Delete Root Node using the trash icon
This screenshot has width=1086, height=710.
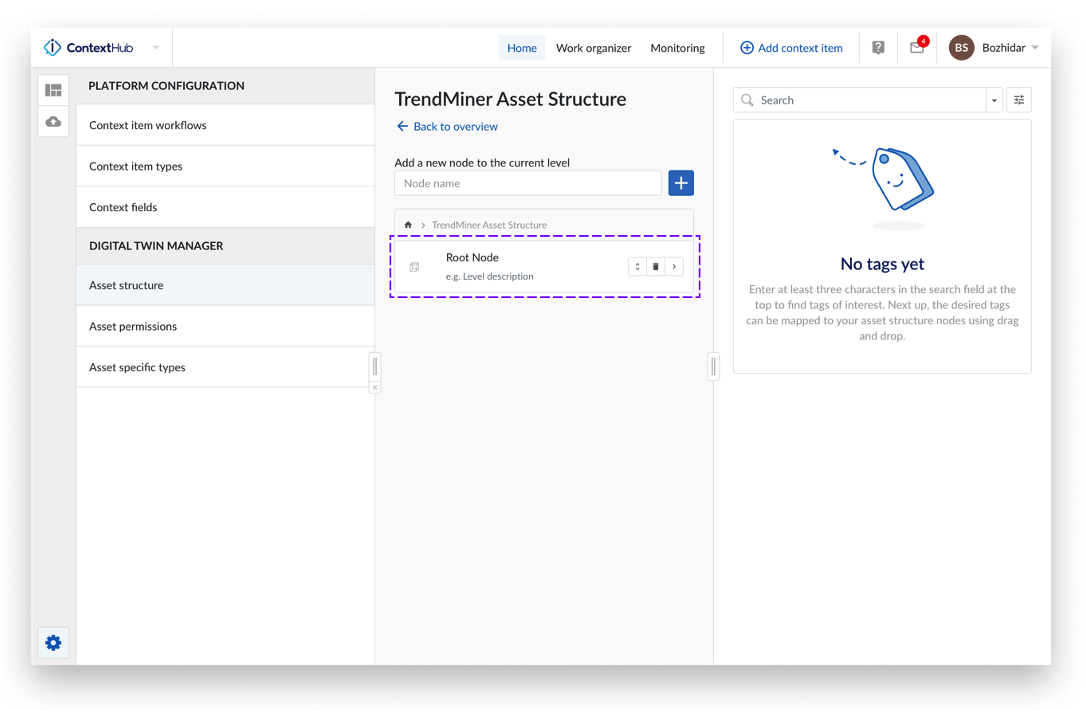[x=656, y=267]
